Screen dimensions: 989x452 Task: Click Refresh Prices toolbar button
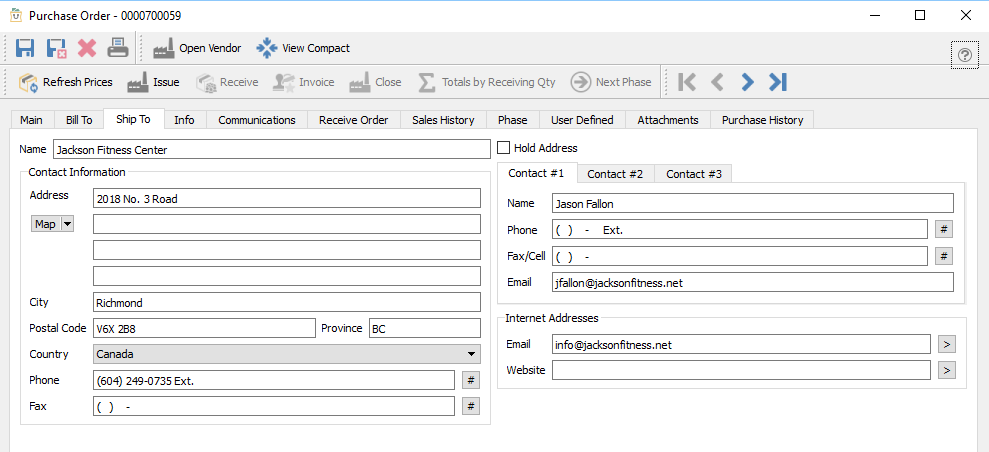pos(66,82)
